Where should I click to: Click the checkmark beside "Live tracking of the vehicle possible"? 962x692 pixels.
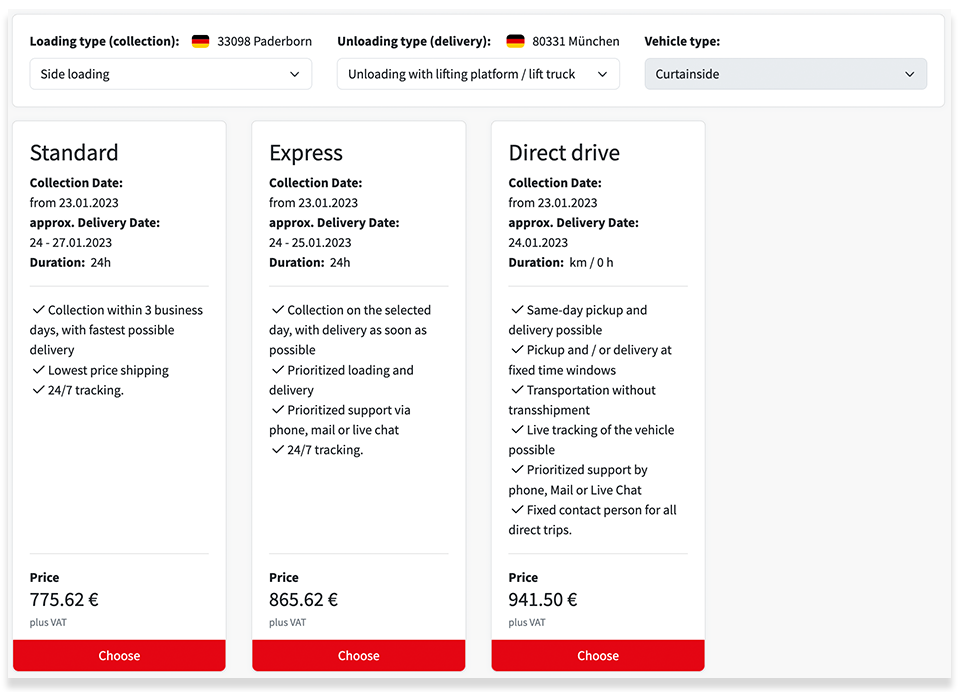click(x=516, y=429)
